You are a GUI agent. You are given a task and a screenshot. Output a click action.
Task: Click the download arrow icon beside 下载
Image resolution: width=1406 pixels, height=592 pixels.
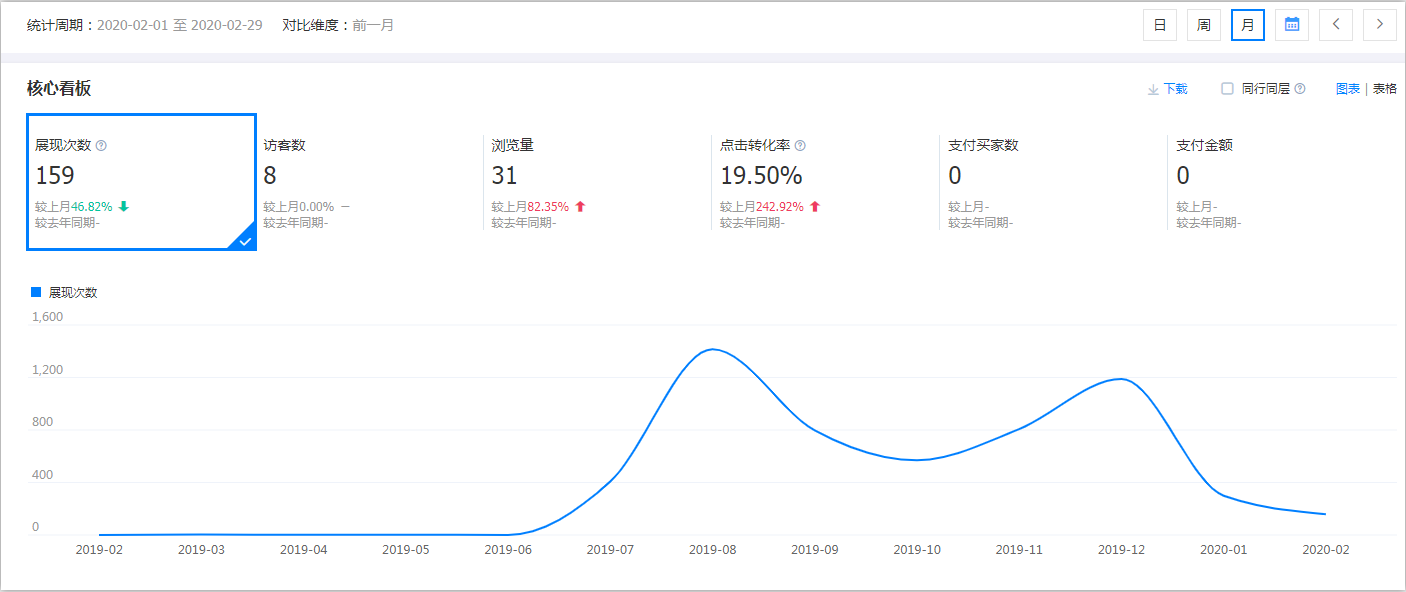(x=1152, y=88)
